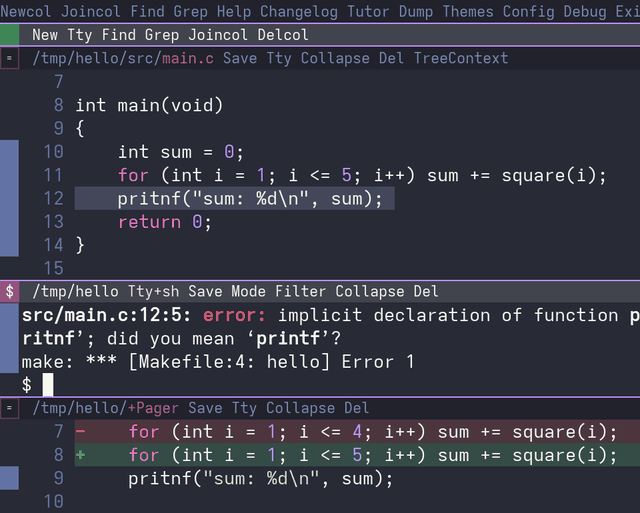This screenshot has width=640, height=513.
Task: Click Grep in the column tag
Action: [x=162, y=35]
